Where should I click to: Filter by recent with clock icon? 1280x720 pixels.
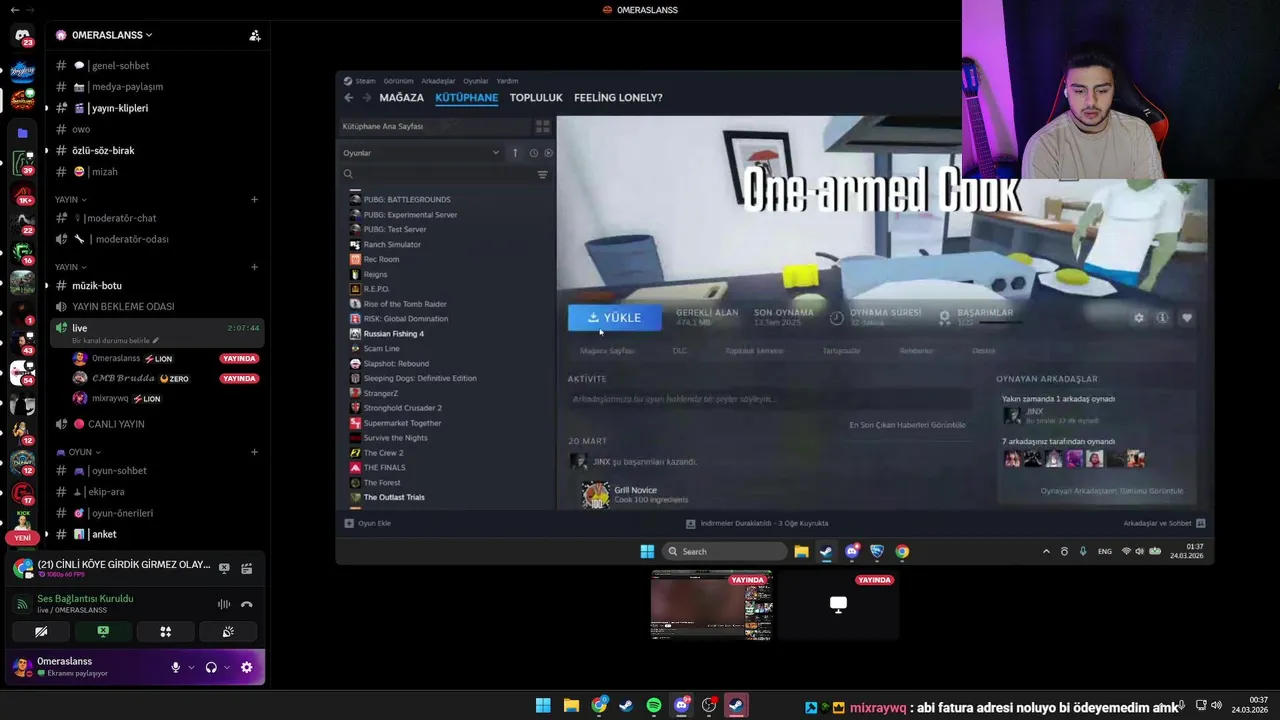tap(533, 153)
